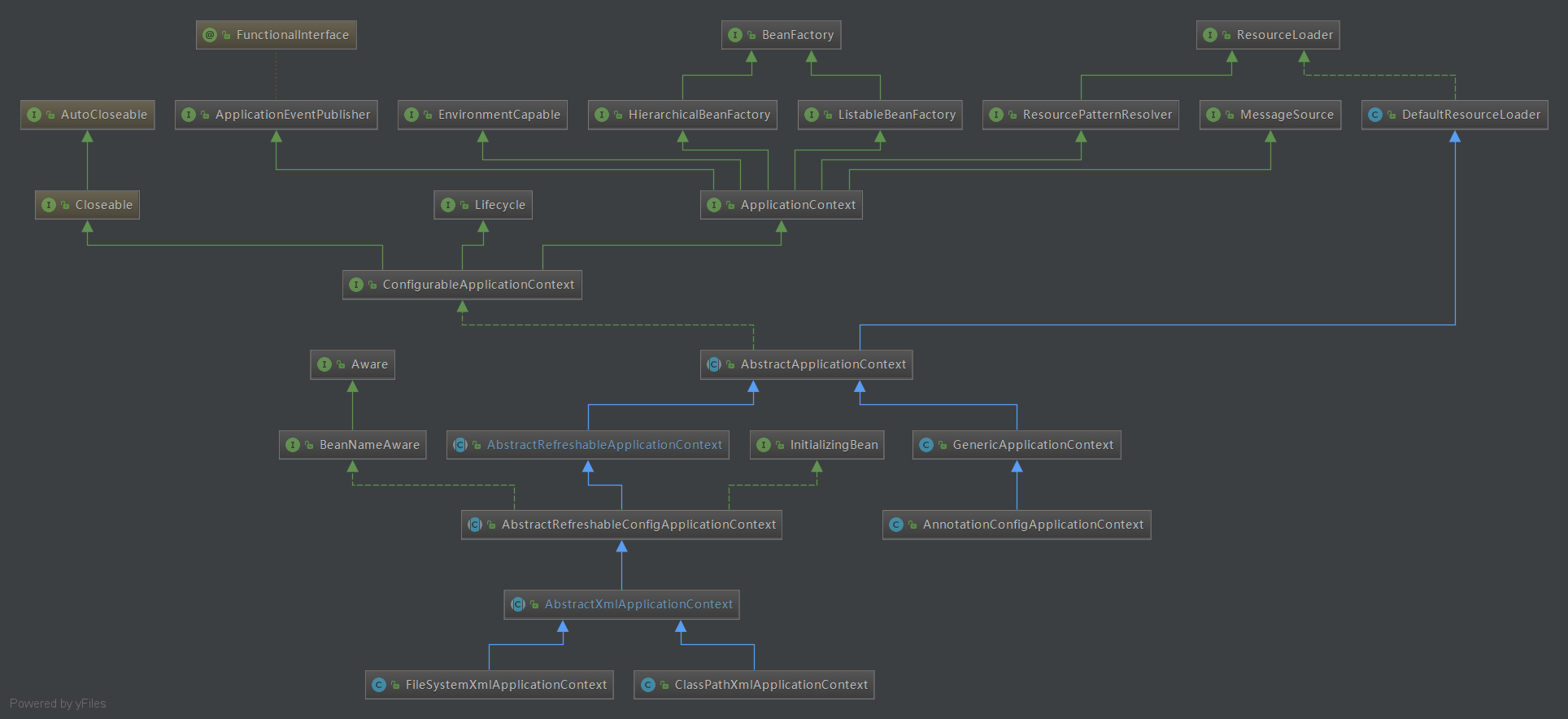This screenshot has width=1568, height=719.
Task: Click the interface icon on ApplicationContext
Action: click(714, 205)
